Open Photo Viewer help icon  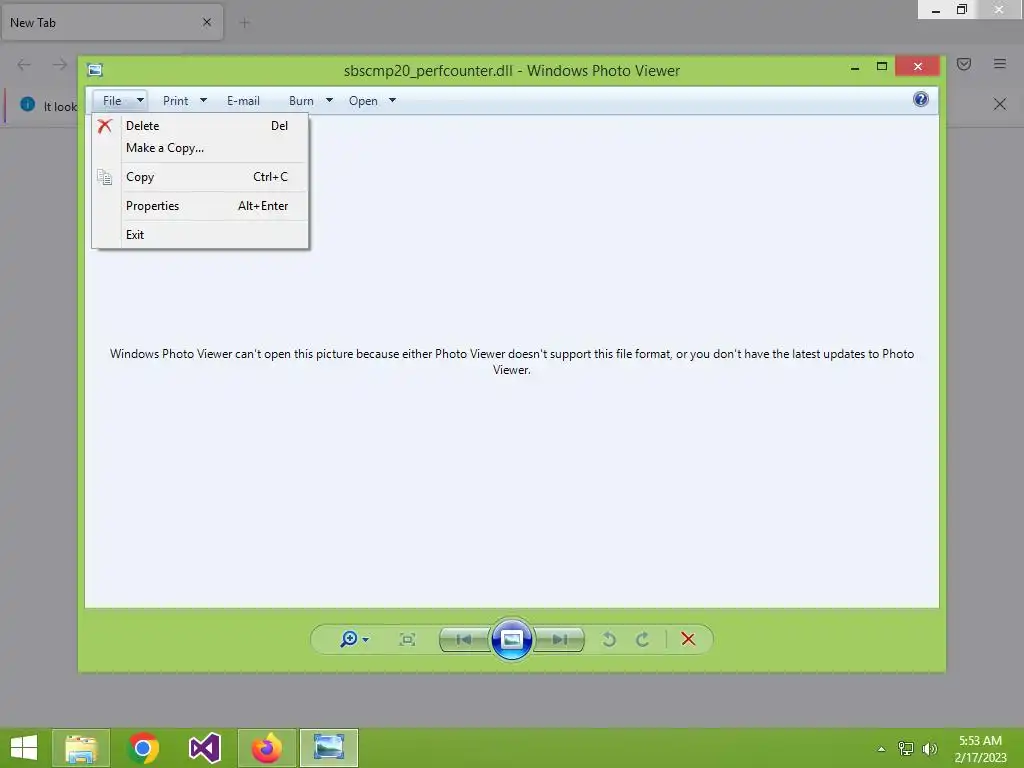pos(921,99)
